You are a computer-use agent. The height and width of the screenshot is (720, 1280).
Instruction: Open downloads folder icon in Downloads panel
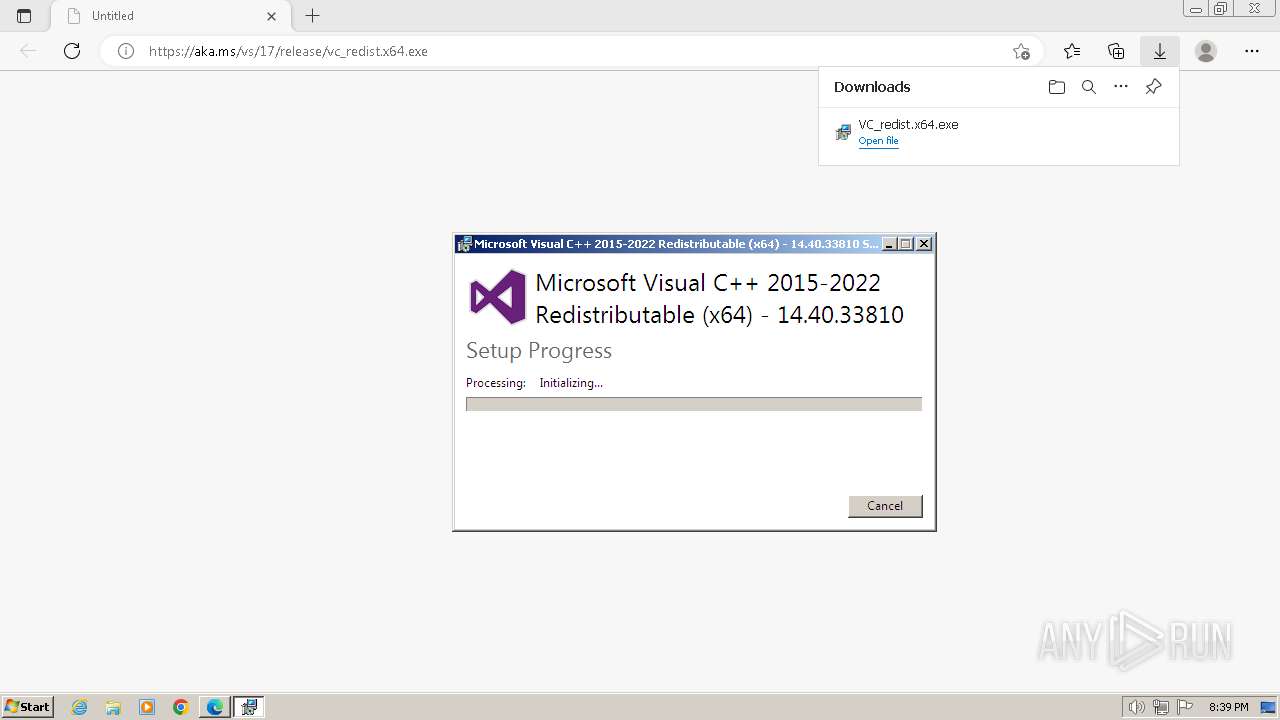1057,87
